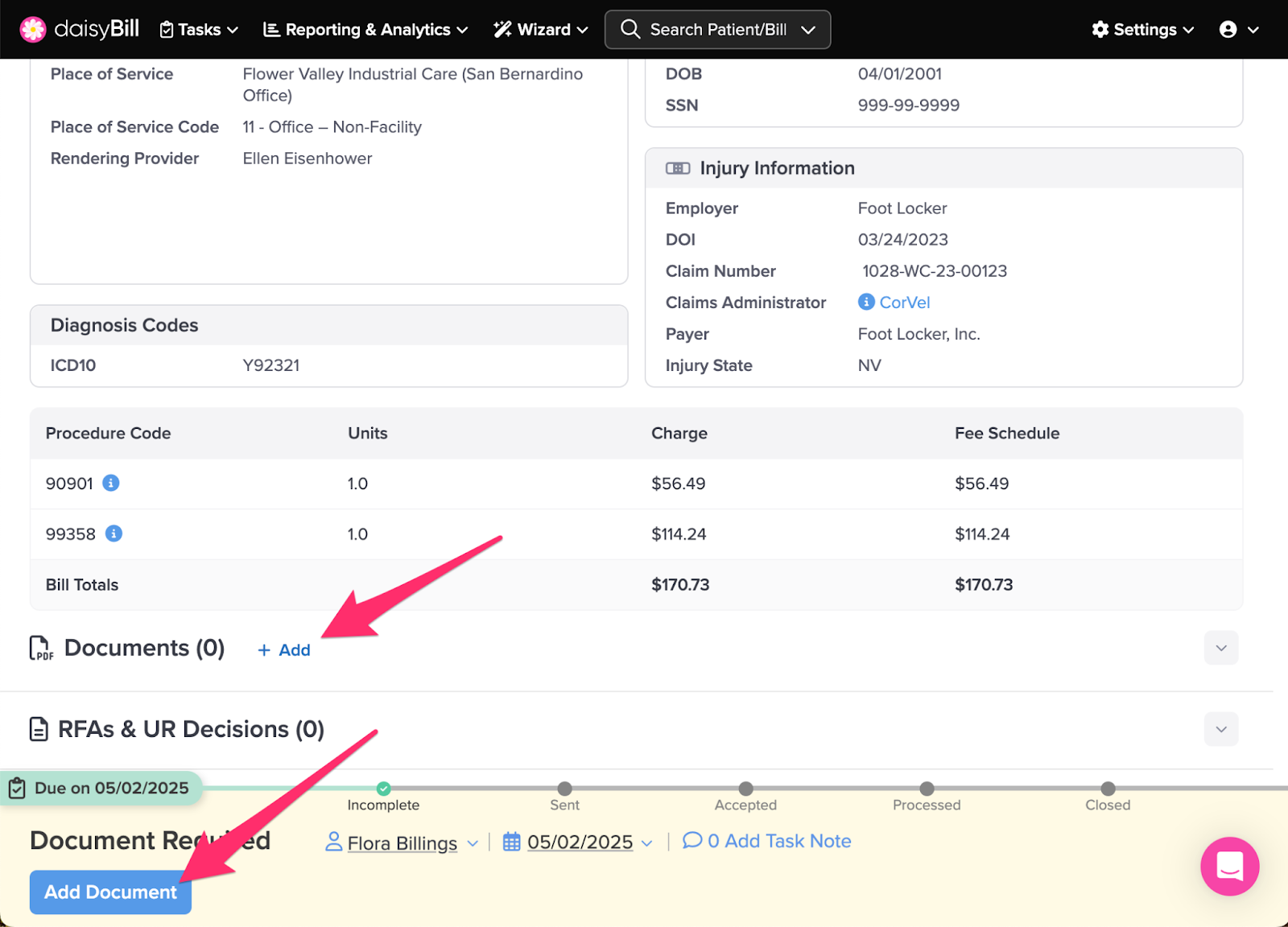Select the Sent status marker

565,789
